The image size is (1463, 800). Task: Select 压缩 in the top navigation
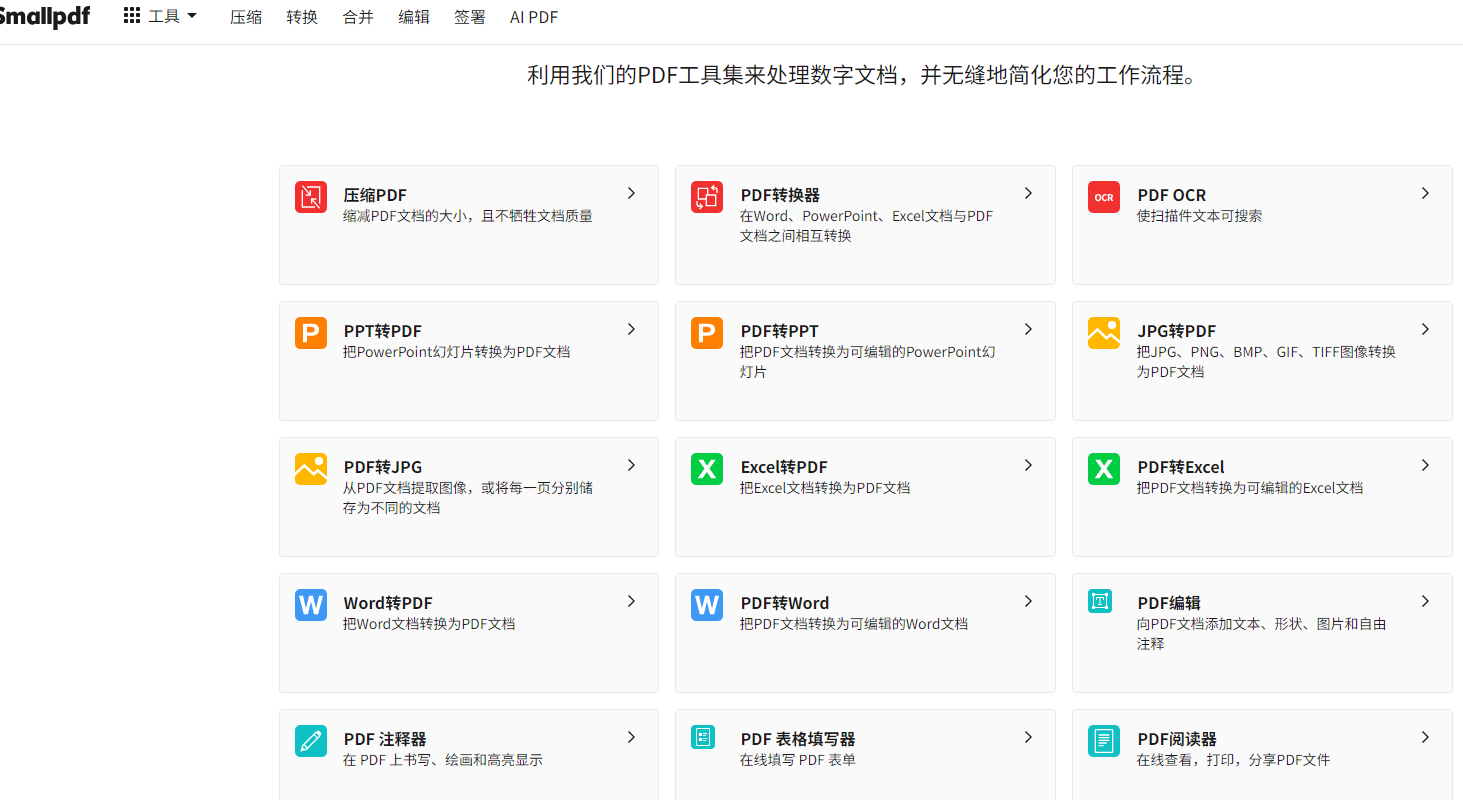pyautogui.click(x=246, y=17)
